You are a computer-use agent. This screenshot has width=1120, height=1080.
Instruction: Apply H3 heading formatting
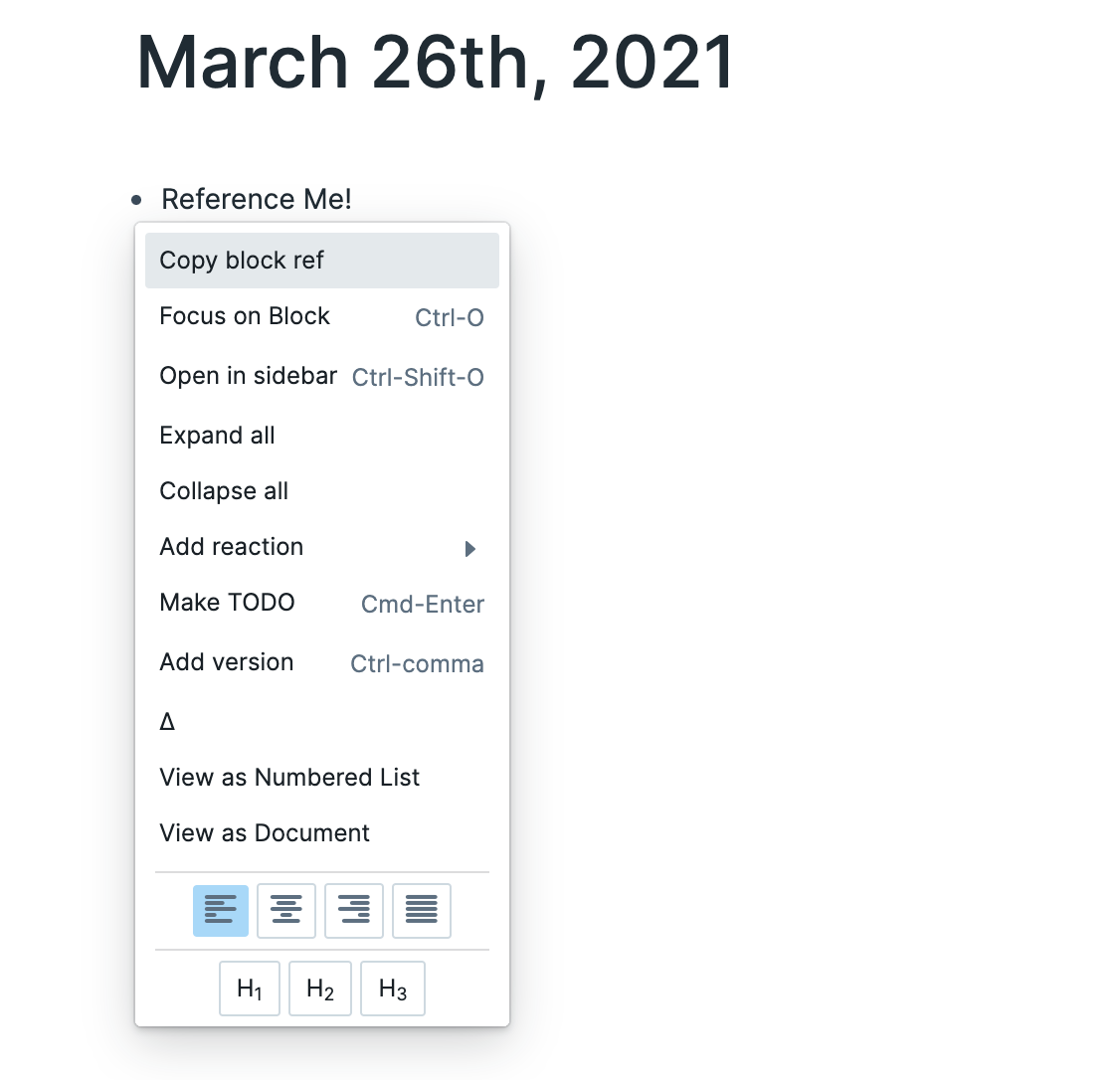pyautogui.click(x=392, y=988)
